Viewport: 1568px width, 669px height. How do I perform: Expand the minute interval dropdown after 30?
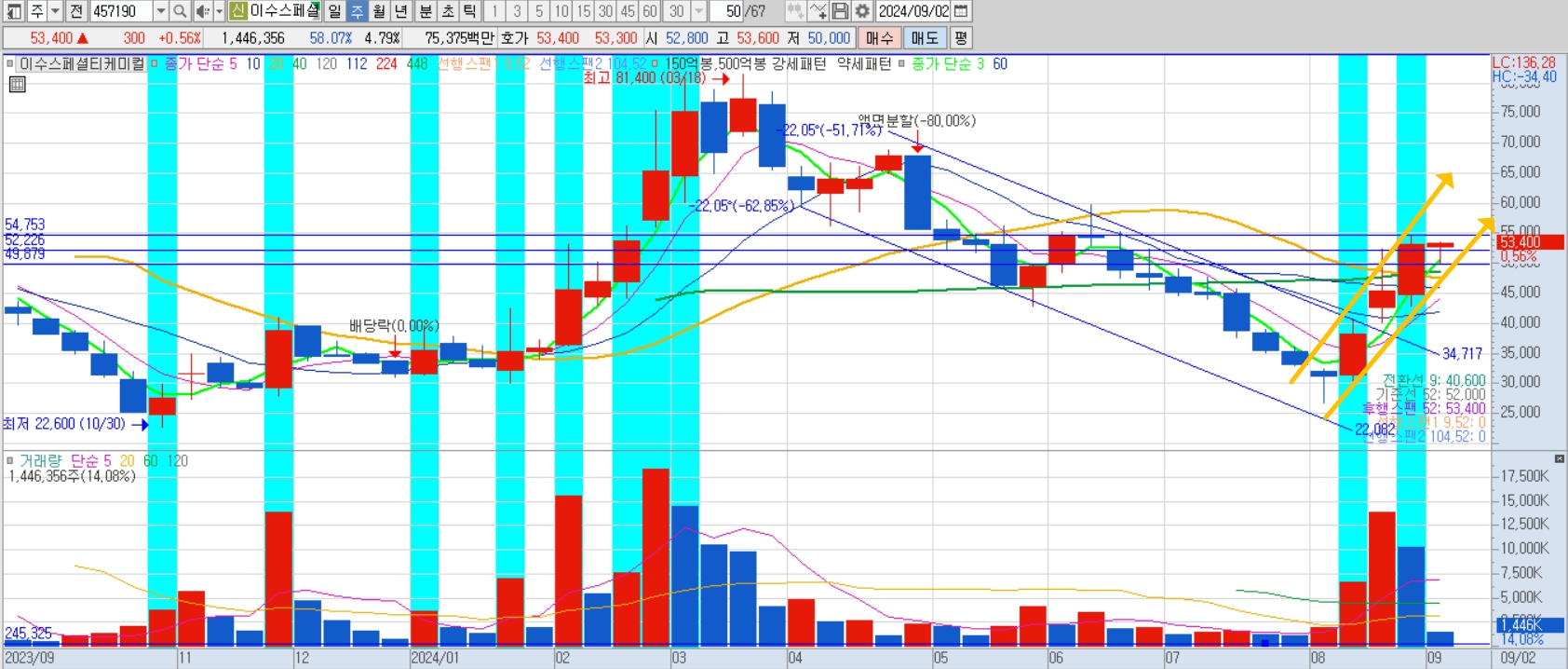click(698, 11)
